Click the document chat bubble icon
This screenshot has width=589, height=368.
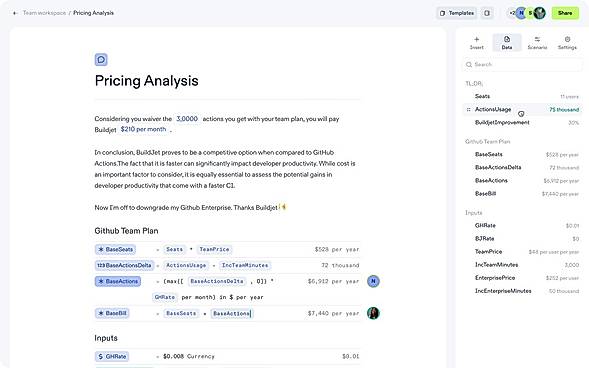click(x=101, y=59)
